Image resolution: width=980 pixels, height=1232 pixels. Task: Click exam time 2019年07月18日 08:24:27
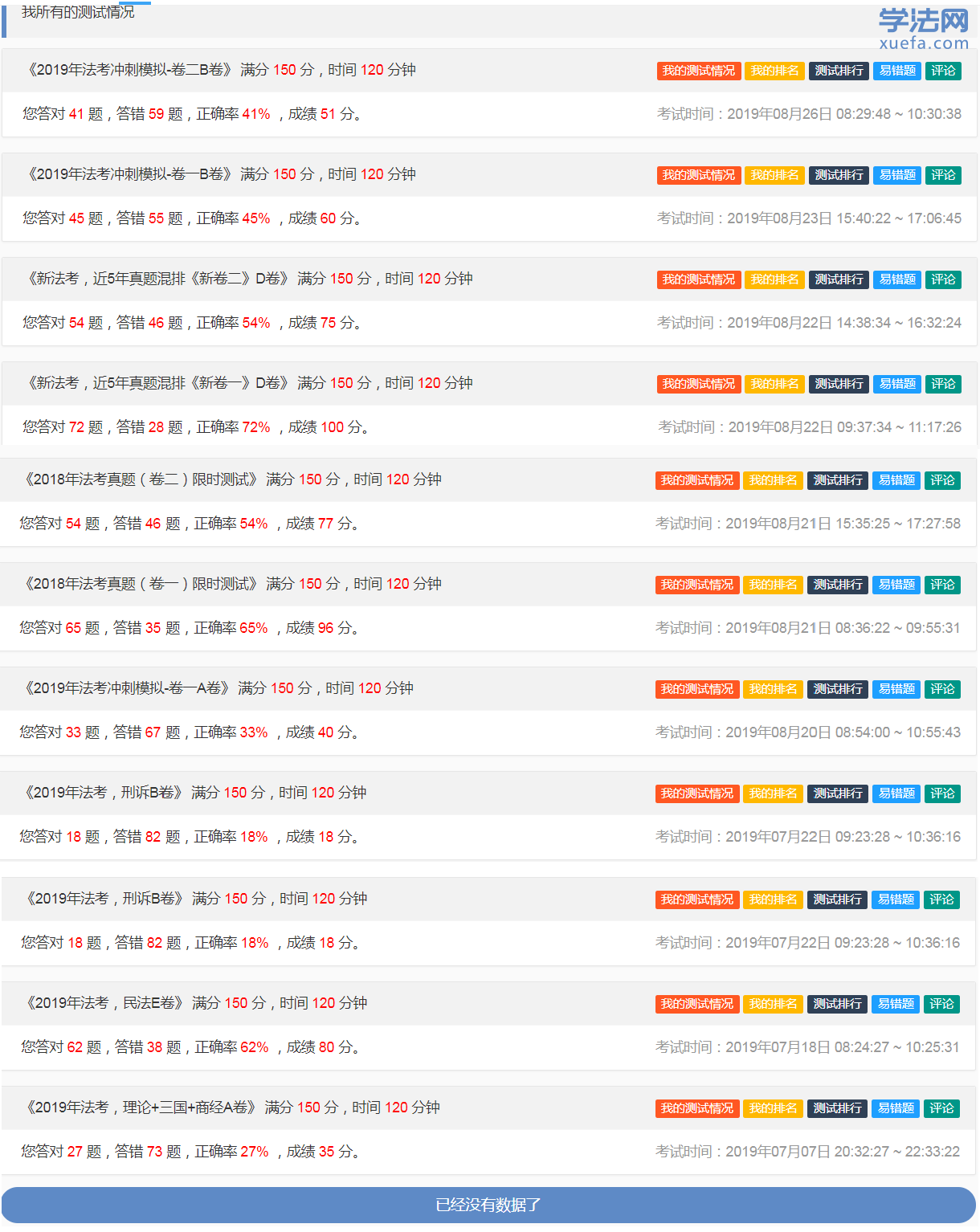tap(807, 1047)
